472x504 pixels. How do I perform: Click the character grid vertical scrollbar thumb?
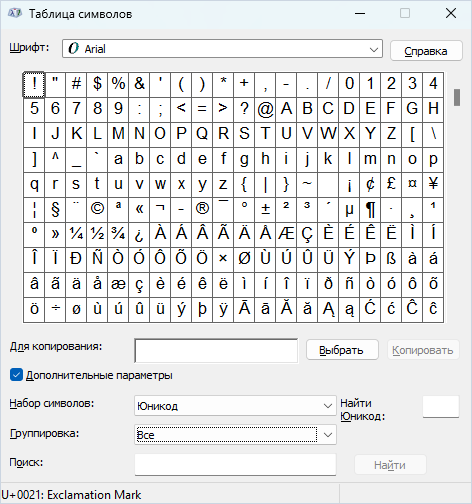point(457,97)
